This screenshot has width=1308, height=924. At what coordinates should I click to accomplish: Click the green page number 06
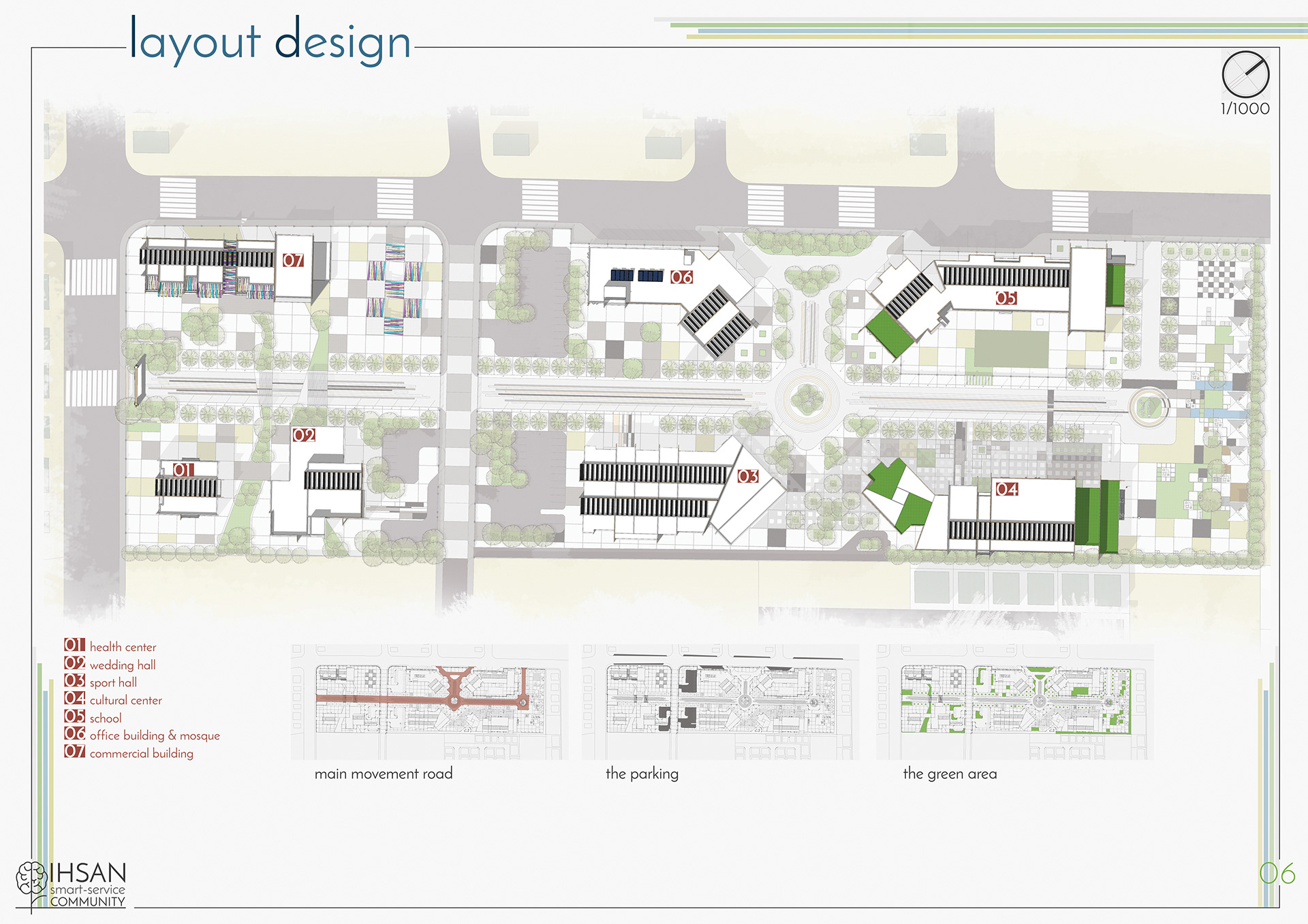tap(1277, 874)
